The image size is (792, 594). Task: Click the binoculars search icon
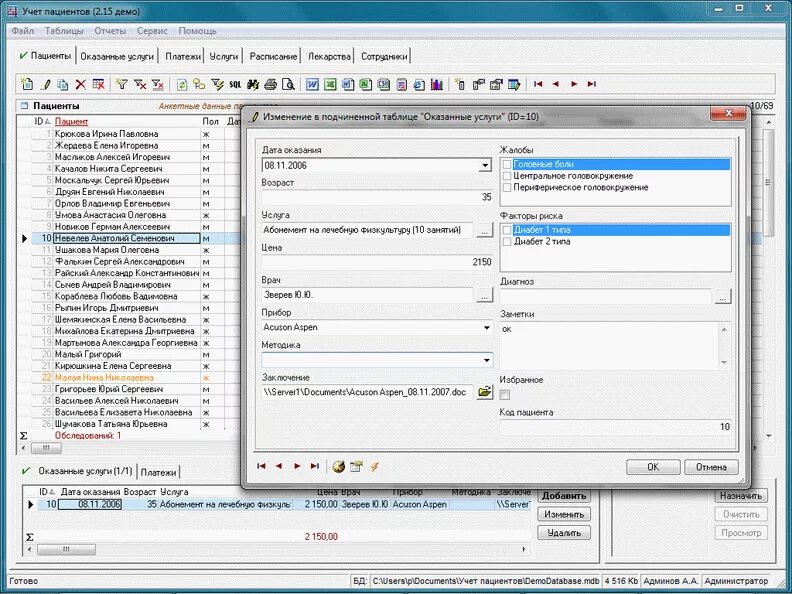pyautogui.click(x=253, y=84)
